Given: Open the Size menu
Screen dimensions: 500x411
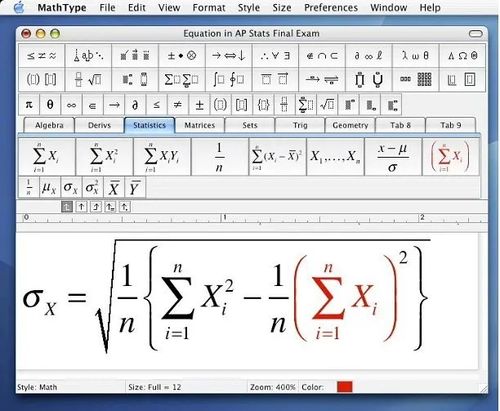Looking at the screenshot, I should point(282,7).
